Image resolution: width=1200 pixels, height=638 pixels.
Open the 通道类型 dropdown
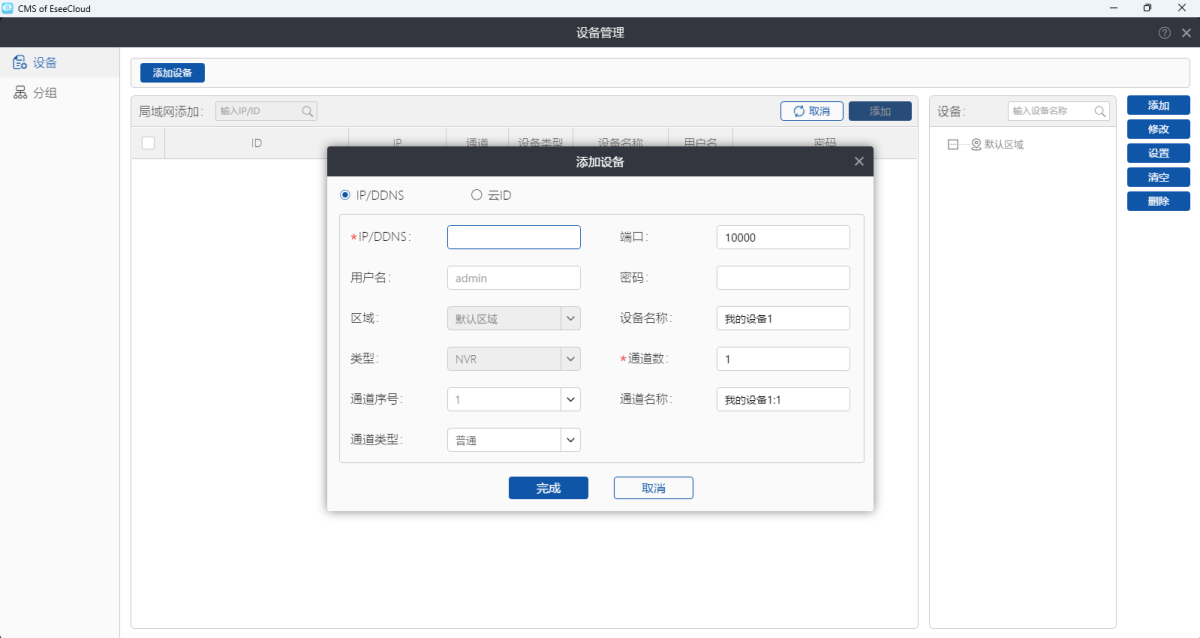(x=570, y=440)
